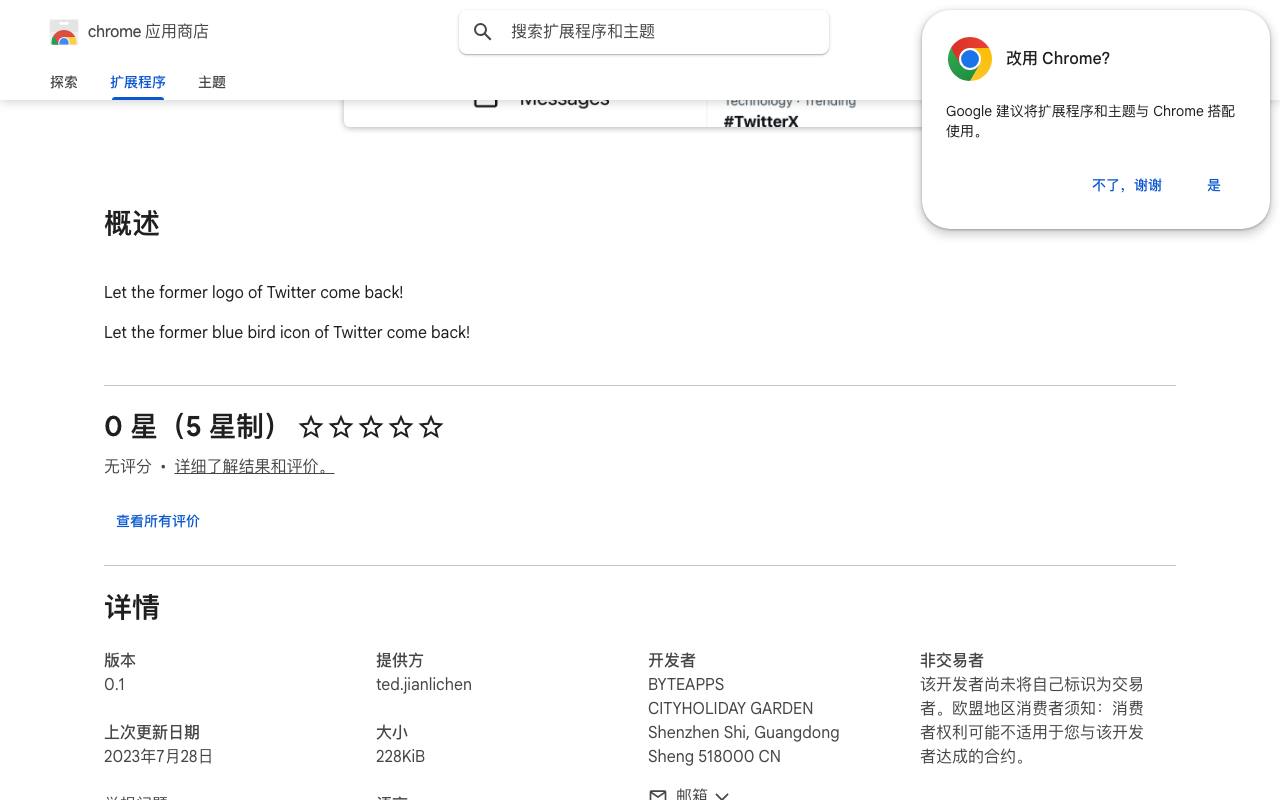
Task: Click the Chrome logo in the popup
Action: pyautogui.click(x=970, y=59)
